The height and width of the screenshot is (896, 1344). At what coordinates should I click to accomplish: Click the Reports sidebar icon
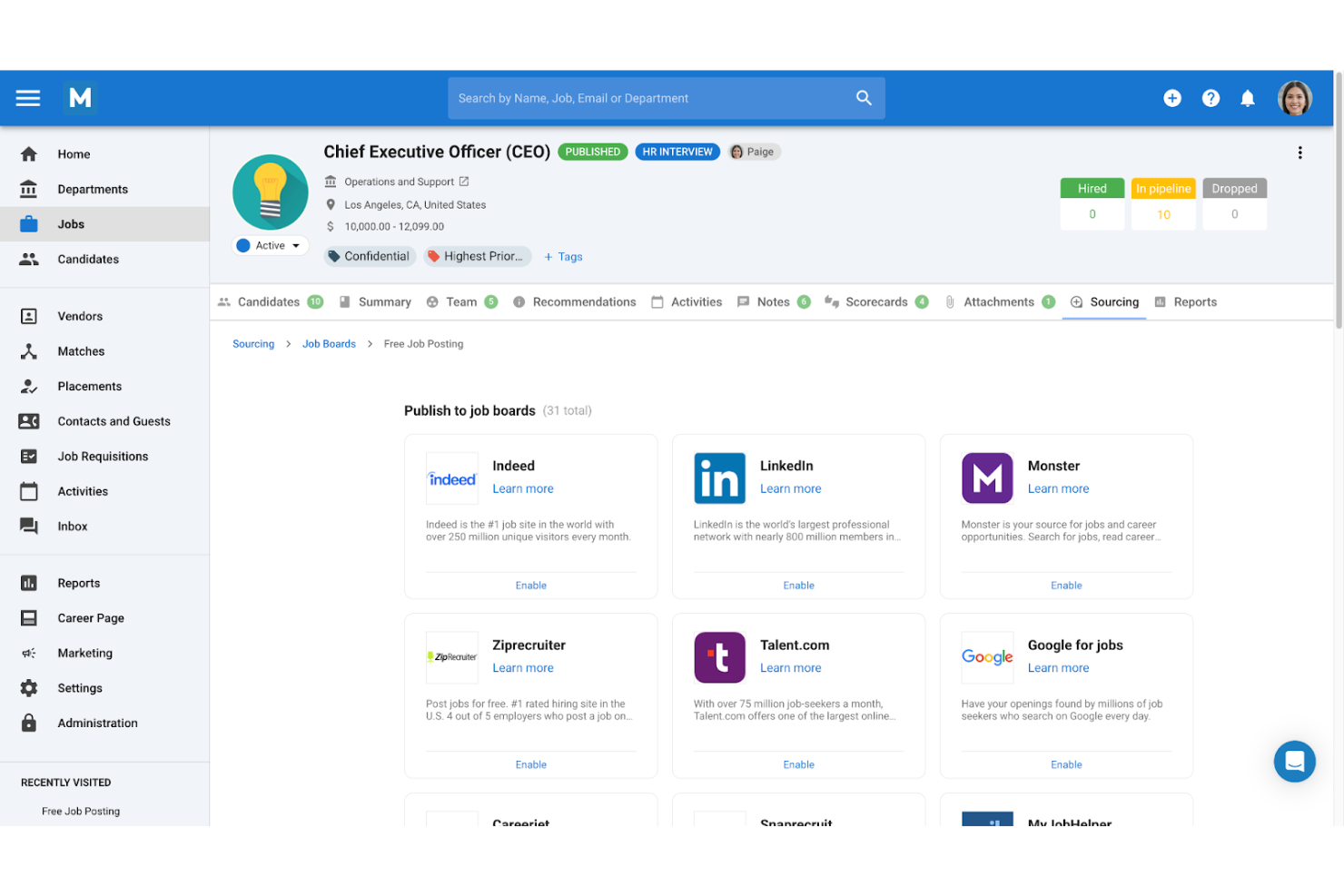coord(29,583)
